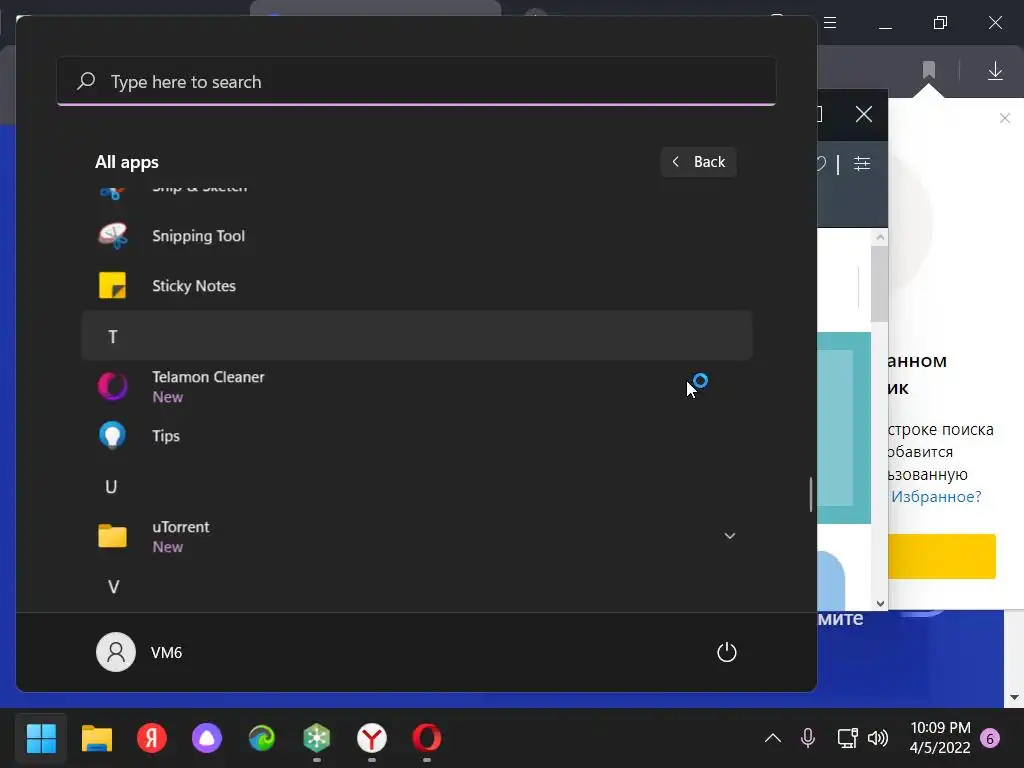Screen dimensions: 1024x768
Task: Launch Telamon Cleaner icon
Action: (112, 386)
